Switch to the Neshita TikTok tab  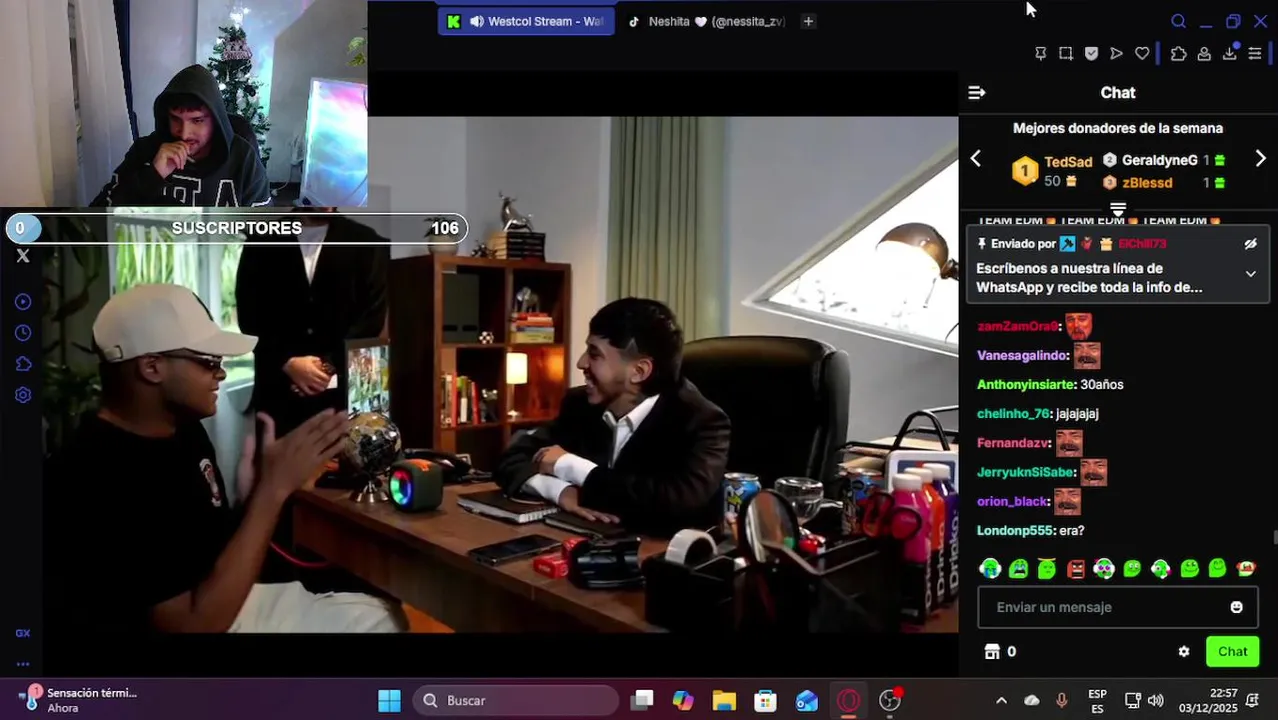pos(705,21)
